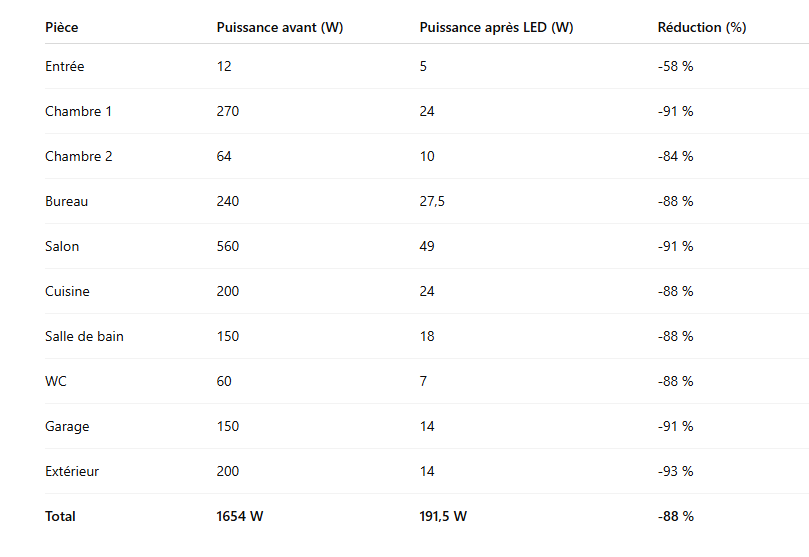Select the 191,5 W total LED value
The image size is (809, 557).
[443, 516]
